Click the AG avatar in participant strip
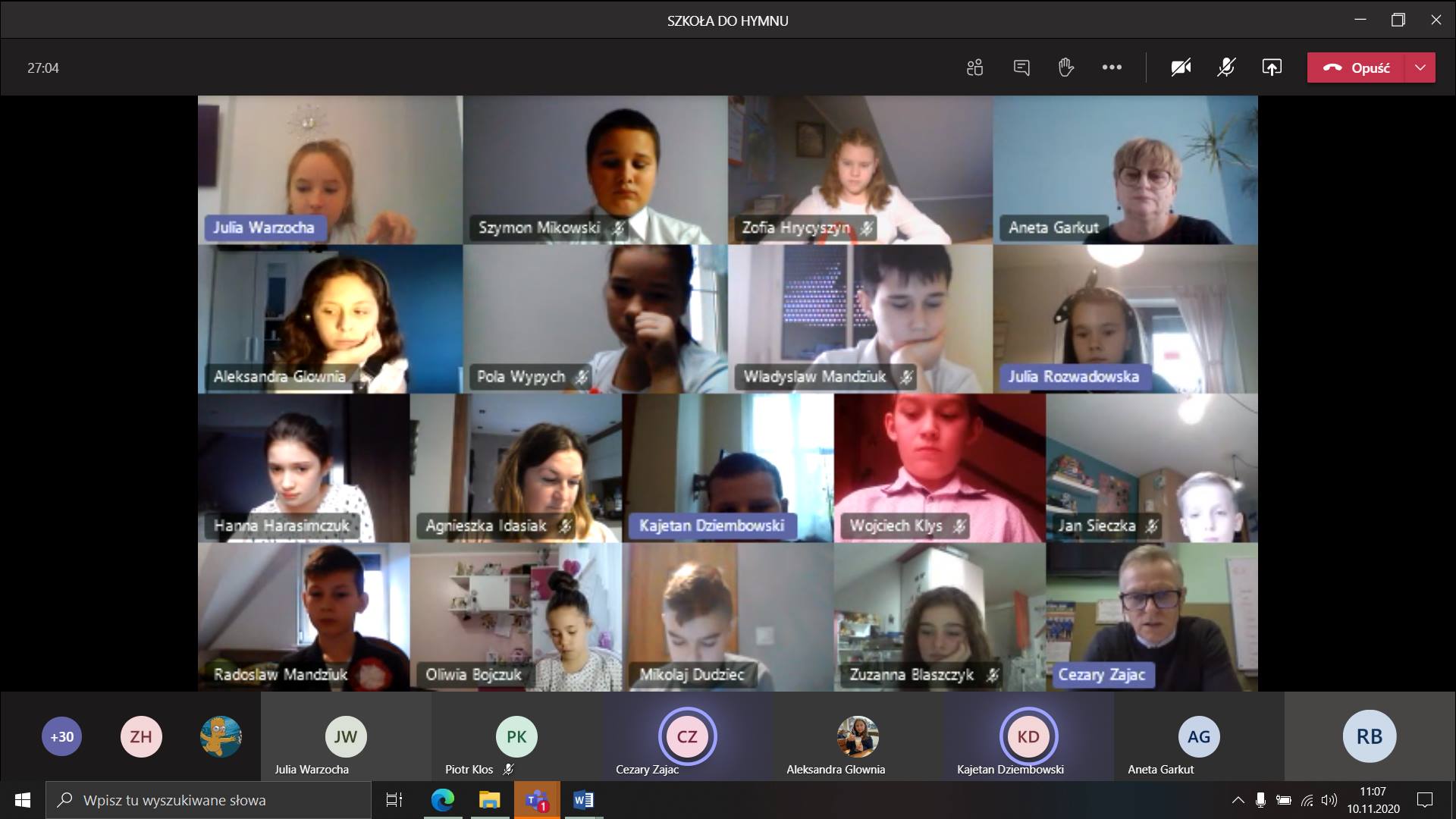 [1199, 736]
